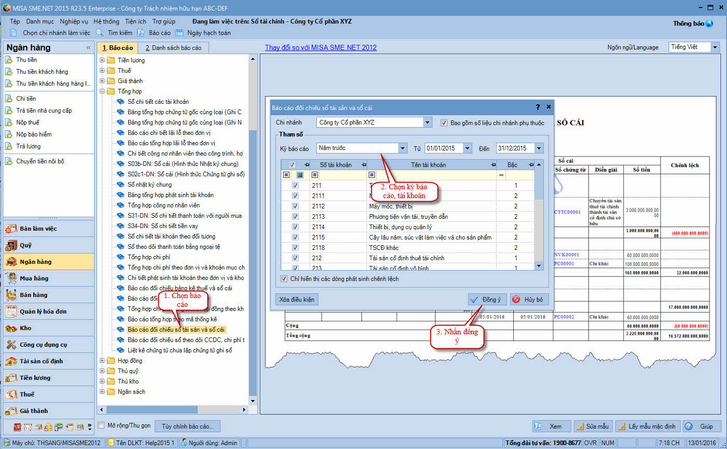The image size is (727, 449).
Task: Switch to 1. Báo cáo tab
Action: (117, 48)
